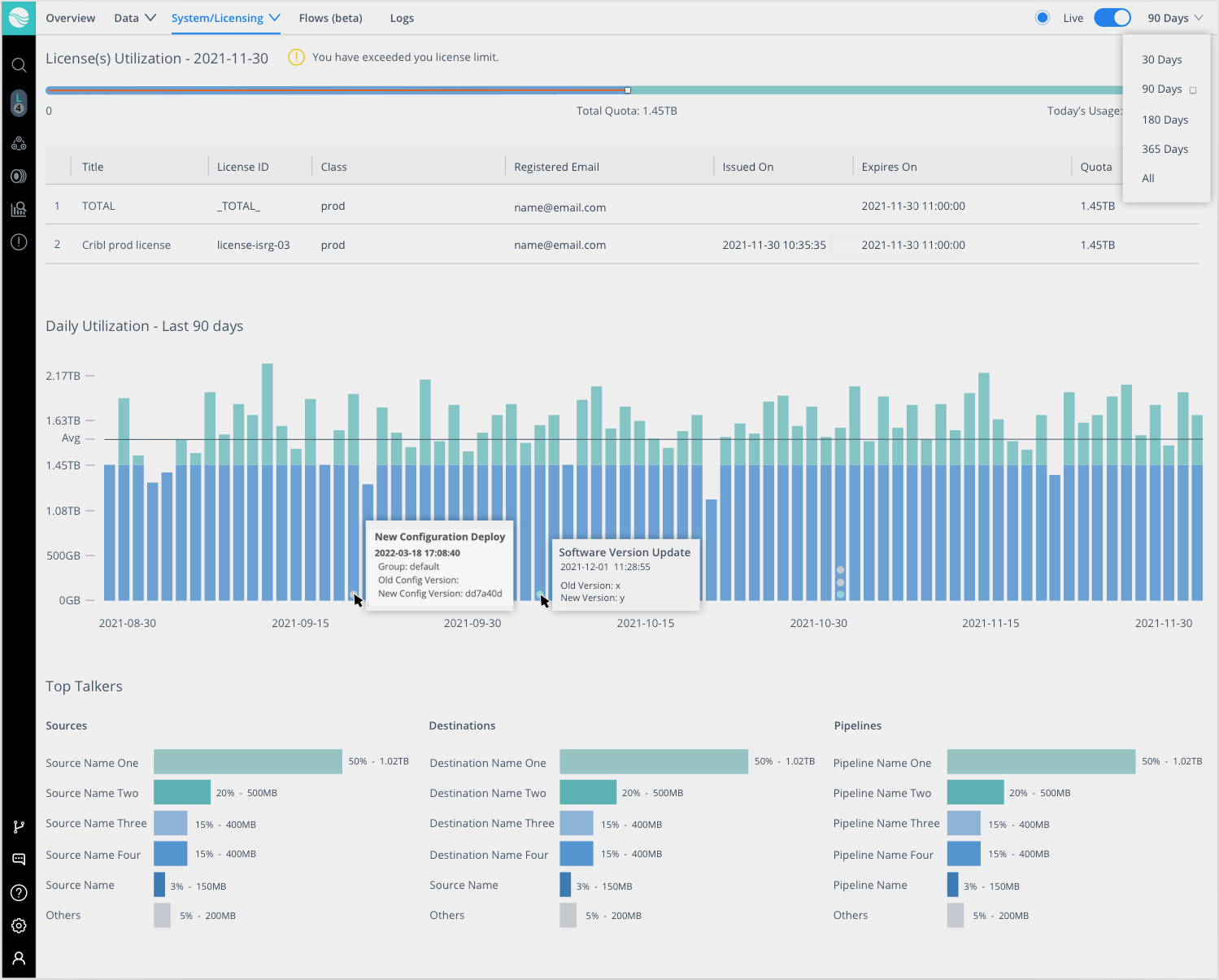1219x980 pixels.
Task: Click the Logs navigation link
Action: tap(402, 17)
